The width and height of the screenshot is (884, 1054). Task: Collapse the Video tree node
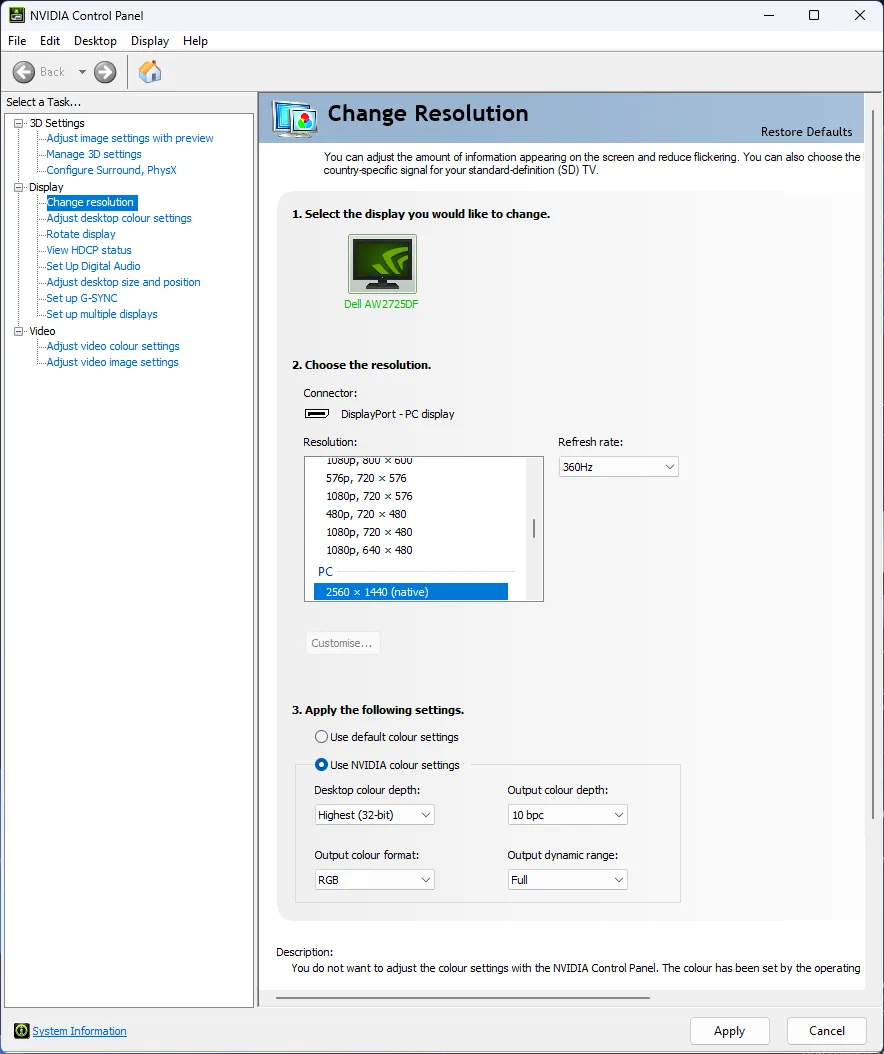pyautogui.click(x=18, y=331)
